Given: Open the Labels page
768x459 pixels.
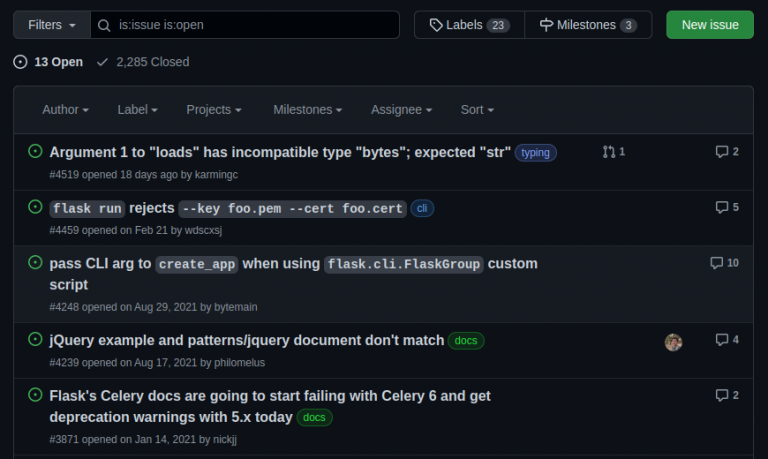Looking at the screenshot, I should (468, 25).
